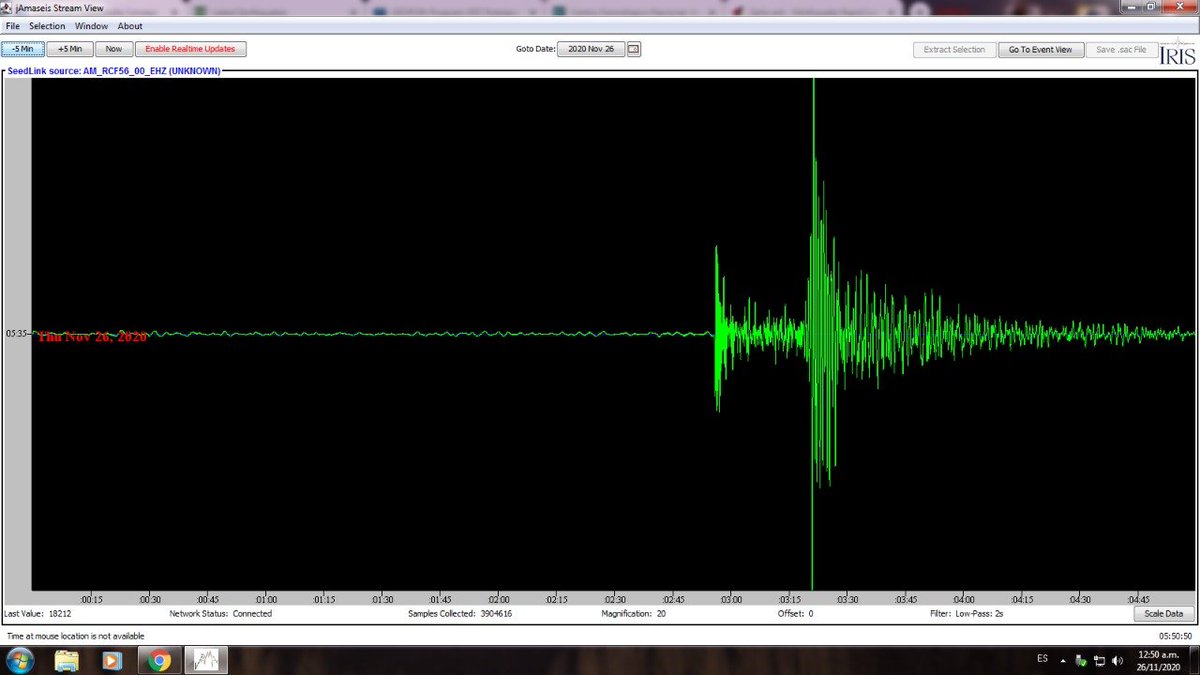Click the Scale Data button
This screenshot has height=675, width=1200.
pyautogui.click(x=1163, y=614)
